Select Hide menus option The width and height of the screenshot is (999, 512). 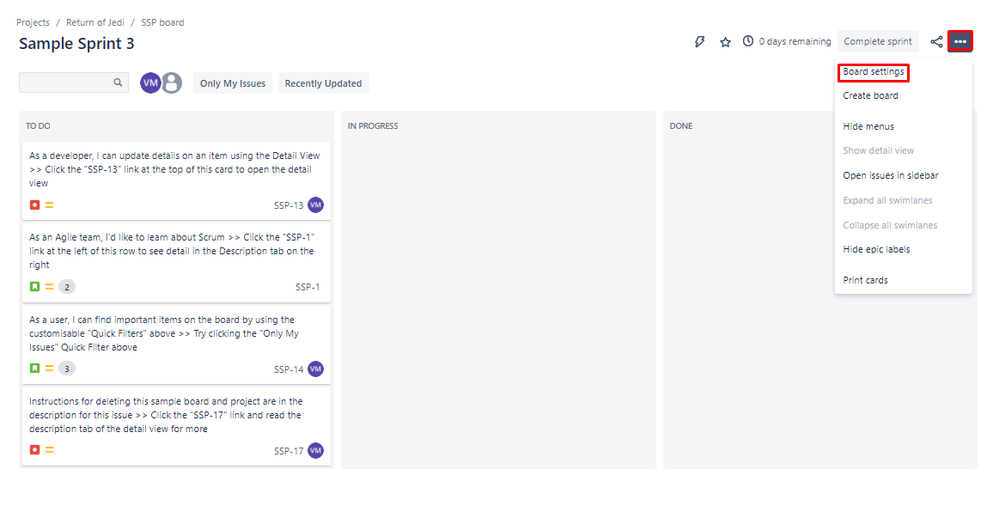[868, 127]
